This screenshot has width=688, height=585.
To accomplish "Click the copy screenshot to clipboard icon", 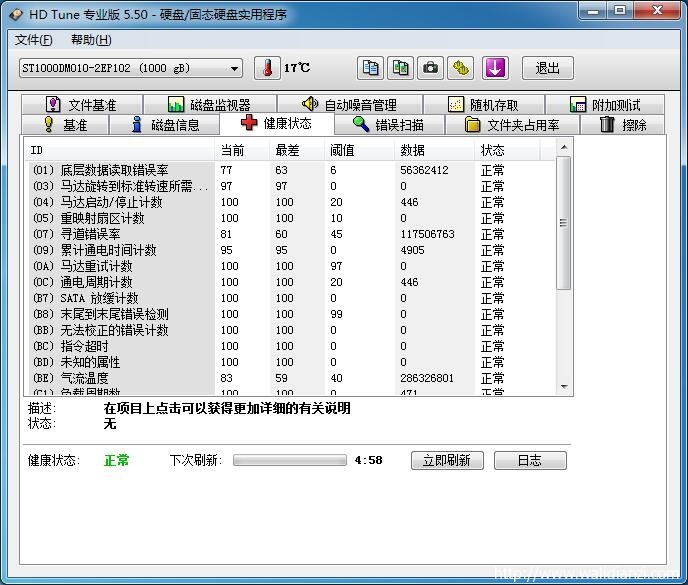I will [400, 68].
